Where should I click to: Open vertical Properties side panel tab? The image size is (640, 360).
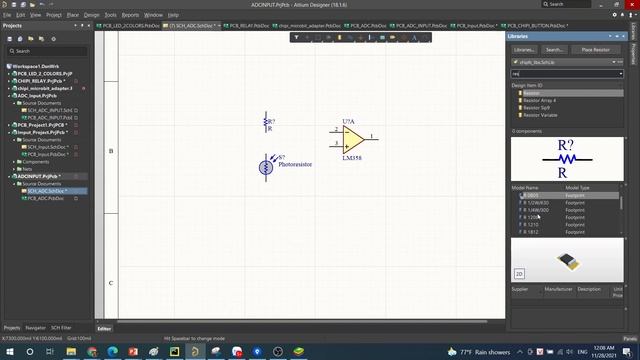coord(633,54)
